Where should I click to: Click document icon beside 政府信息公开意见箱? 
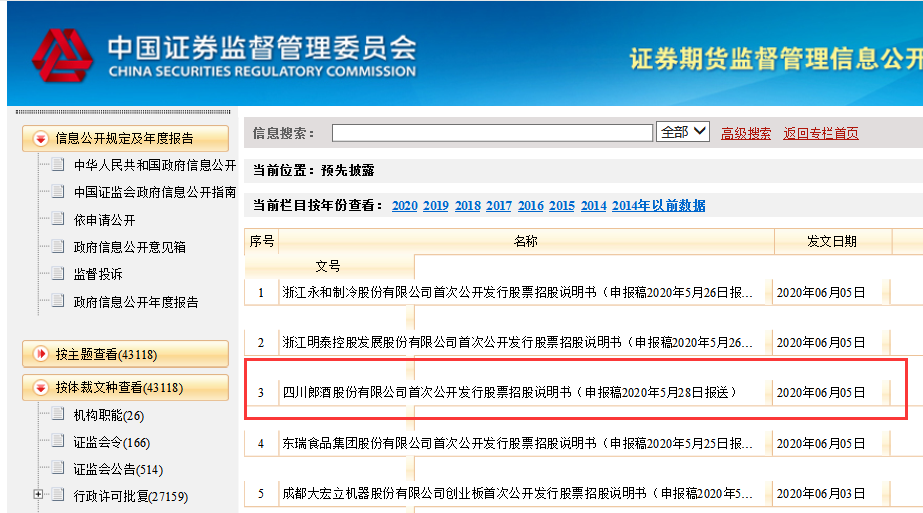click(58, 246)
